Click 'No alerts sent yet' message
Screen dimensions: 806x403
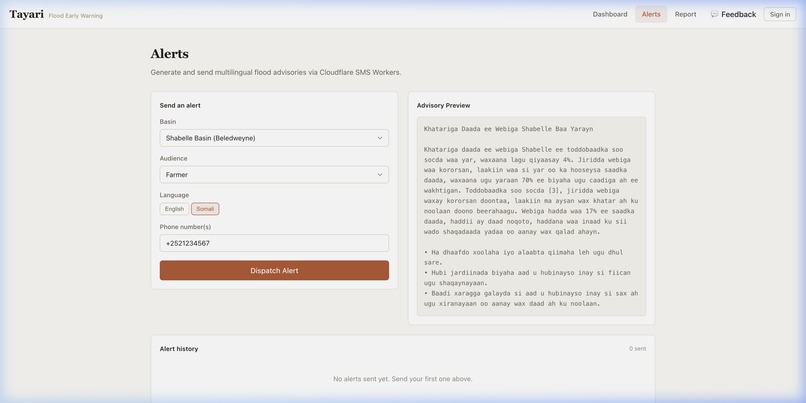tap(402, 379)
